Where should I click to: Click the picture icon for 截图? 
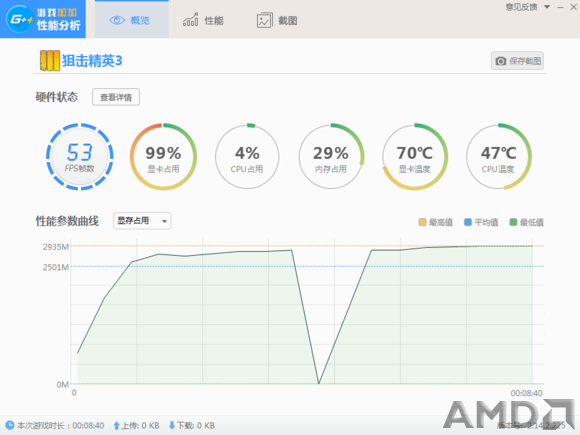click(x=264, y=20)
